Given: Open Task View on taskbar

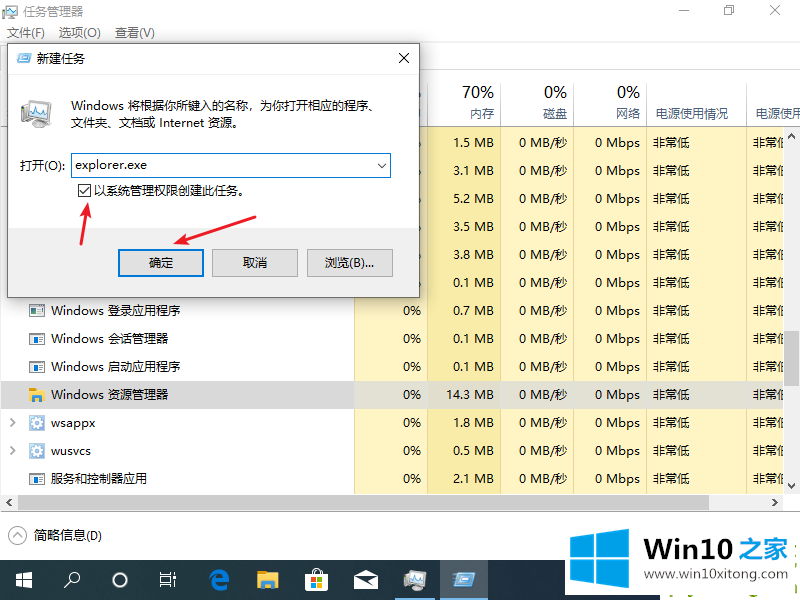Looking at the screenshot, I should 168,580.
